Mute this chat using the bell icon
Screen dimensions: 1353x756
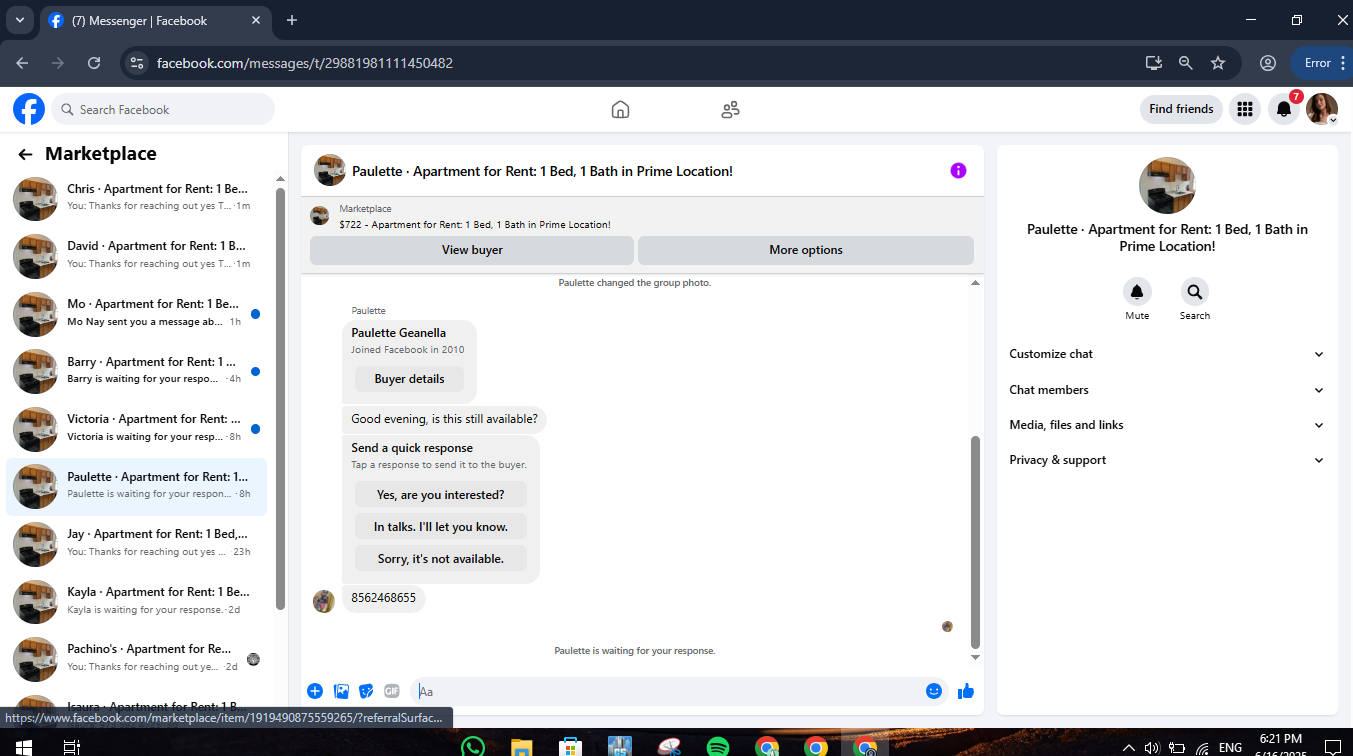click(1137, 292)
